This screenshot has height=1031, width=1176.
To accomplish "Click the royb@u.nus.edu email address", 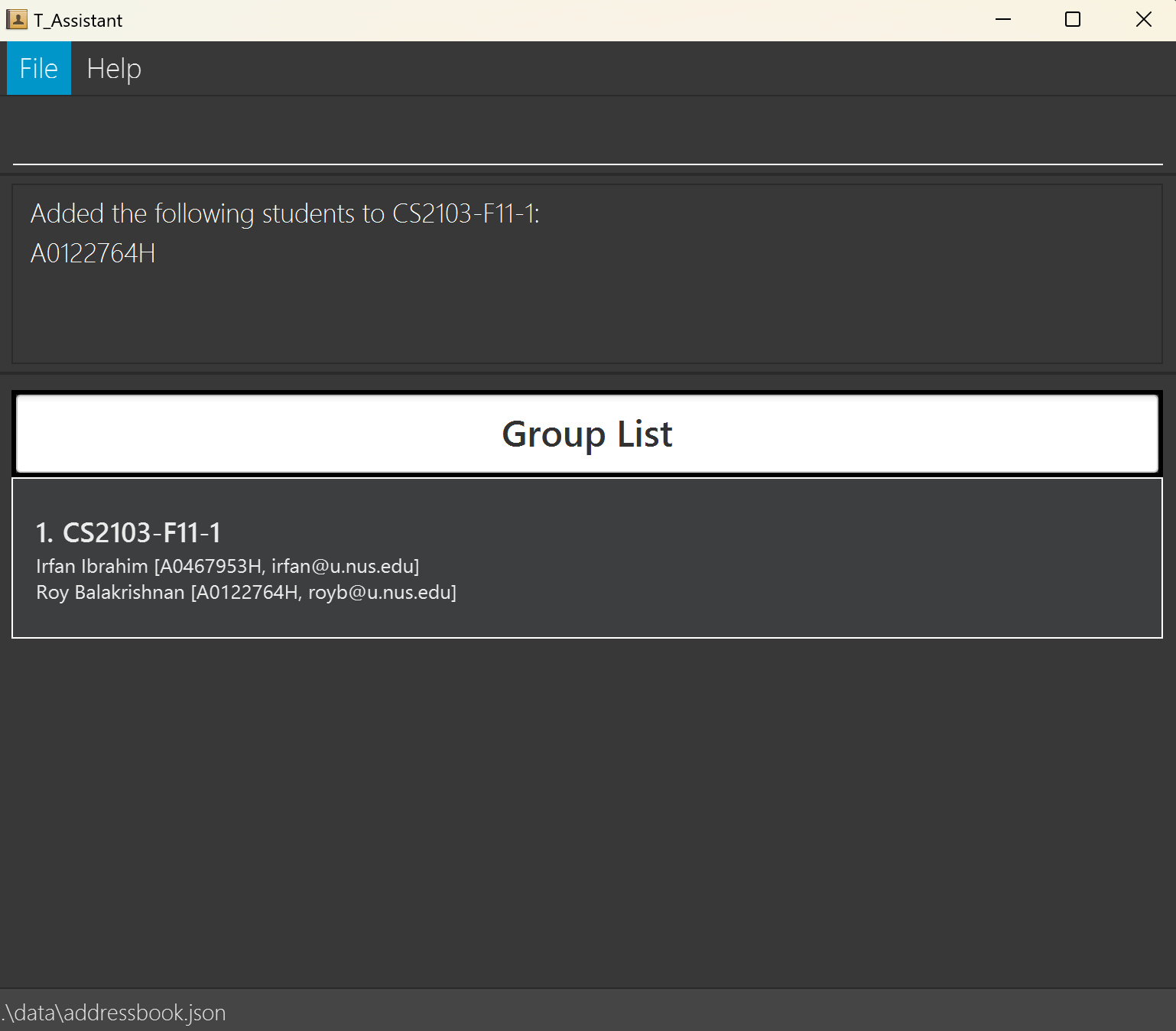I will click(378, 592).
